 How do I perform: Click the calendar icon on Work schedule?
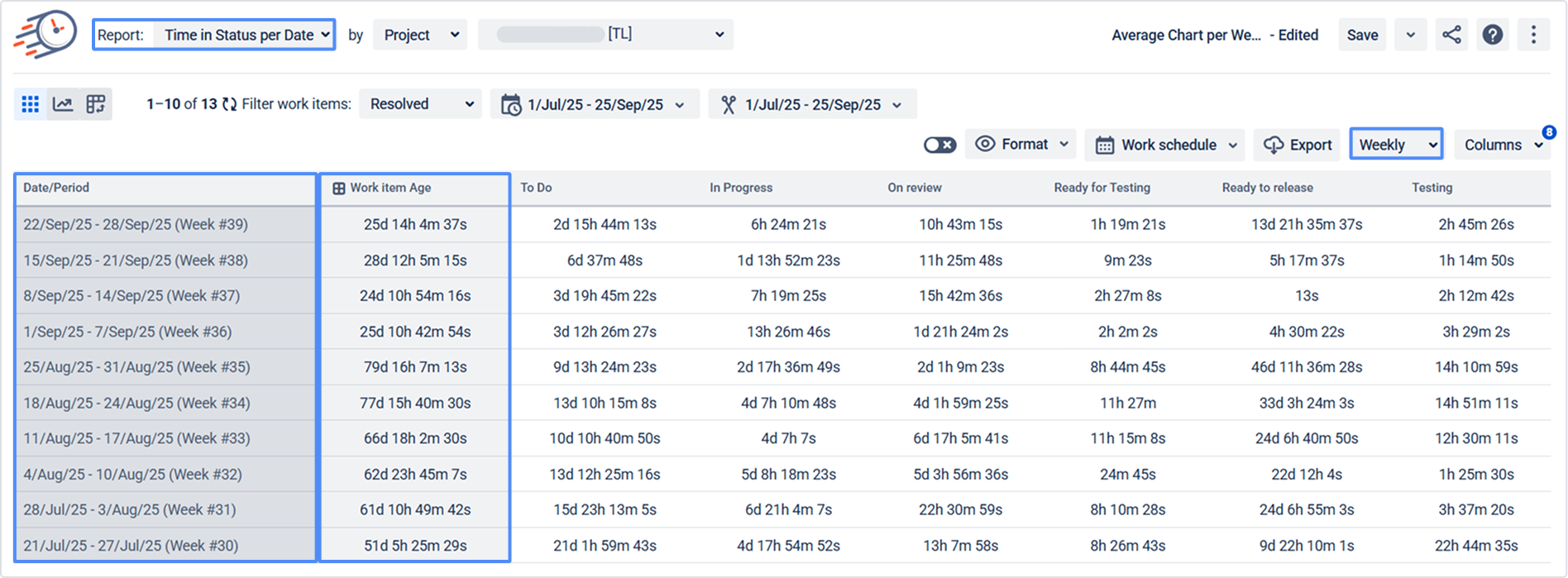pos(1105,146)
